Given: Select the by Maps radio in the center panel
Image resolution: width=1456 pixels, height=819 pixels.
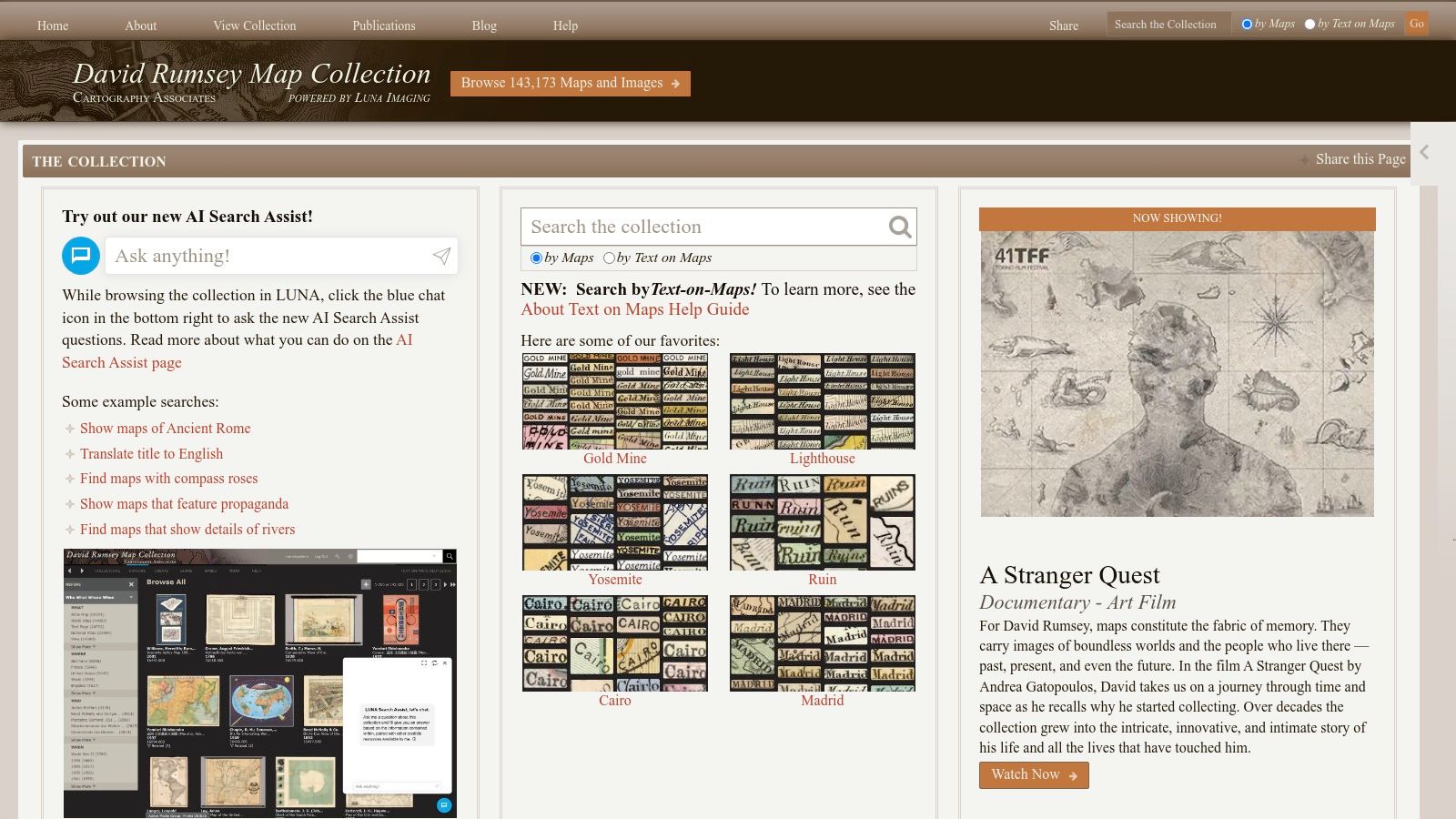Looking at the screenshot, I should (536, 258).
